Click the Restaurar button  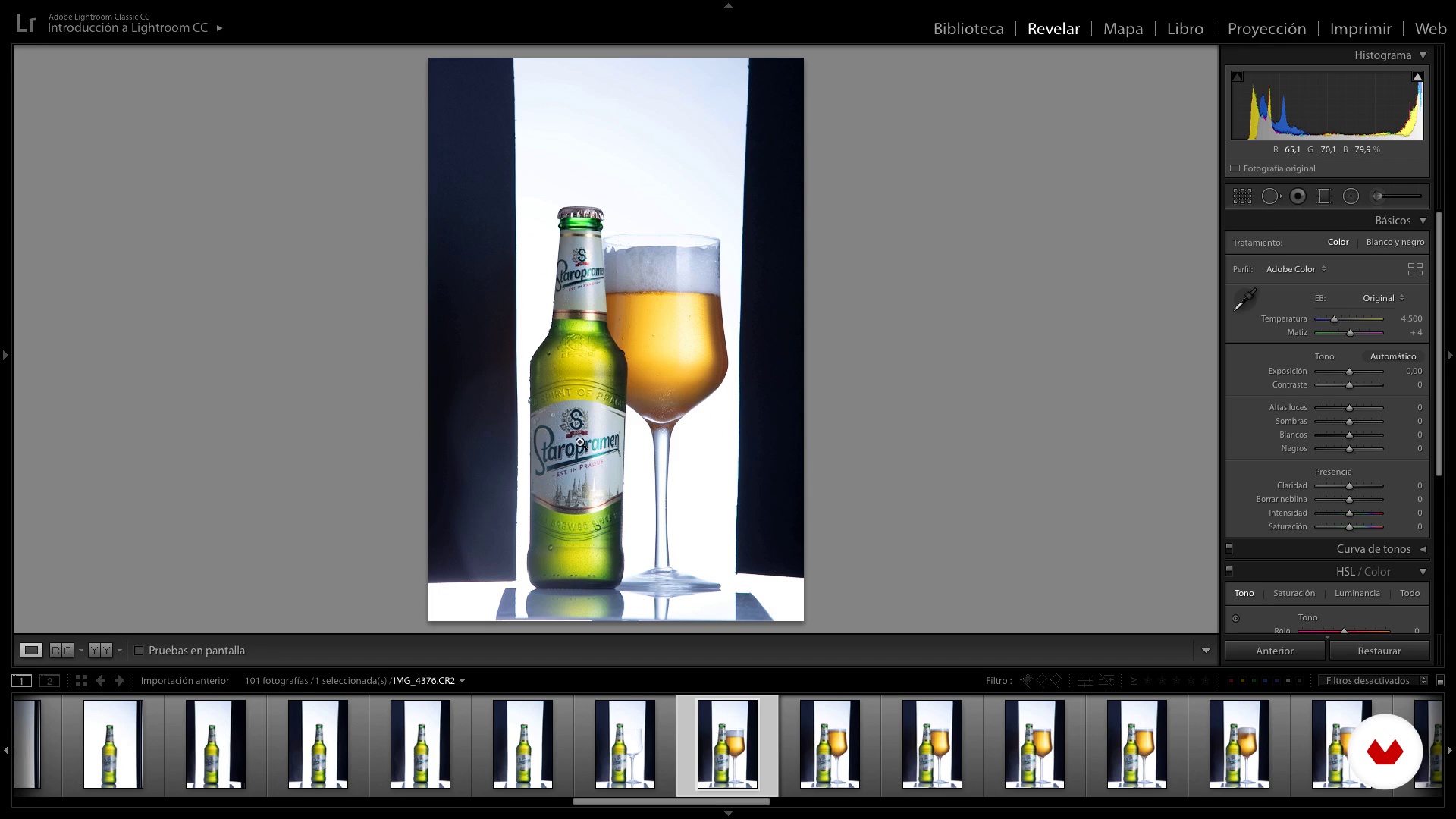[x=1379, y=651]
